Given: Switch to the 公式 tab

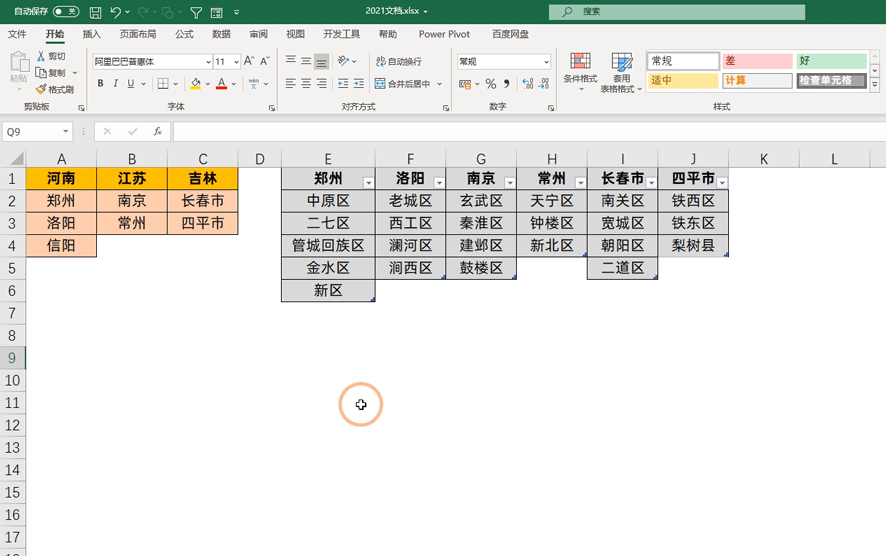Looking at the screenshot, I should (184, 34).
